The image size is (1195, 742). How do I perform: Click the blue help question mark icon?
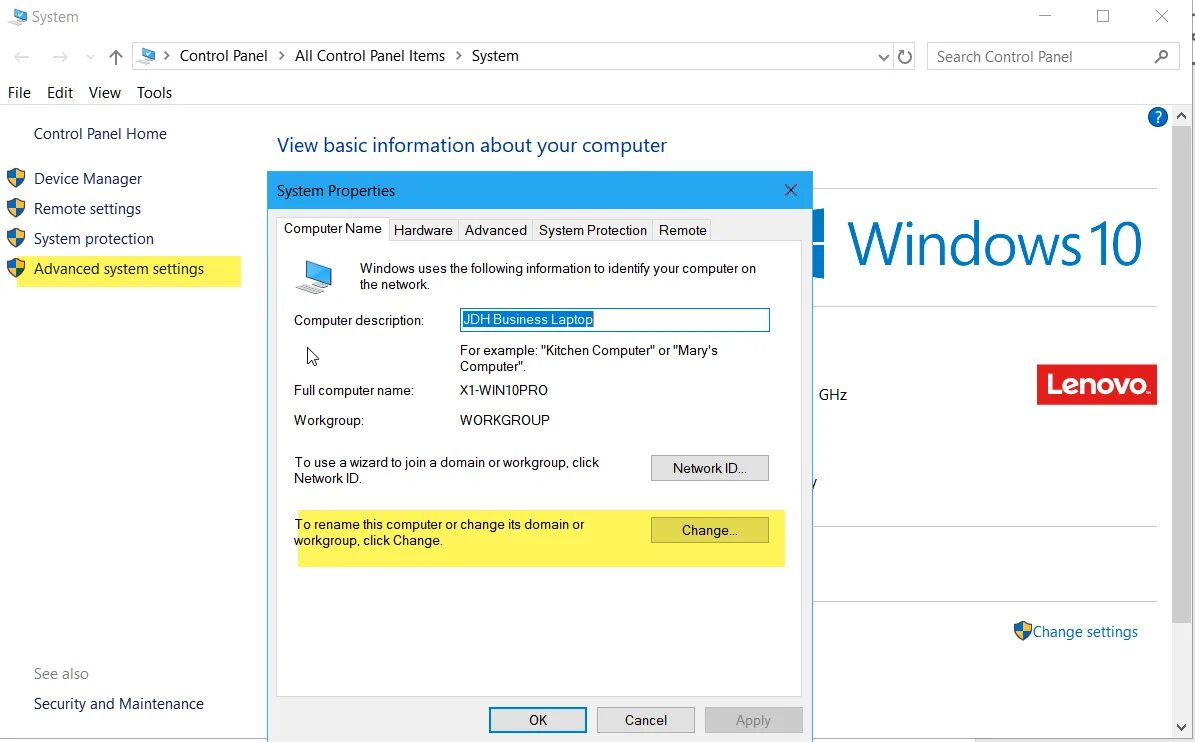point(1157,117)
